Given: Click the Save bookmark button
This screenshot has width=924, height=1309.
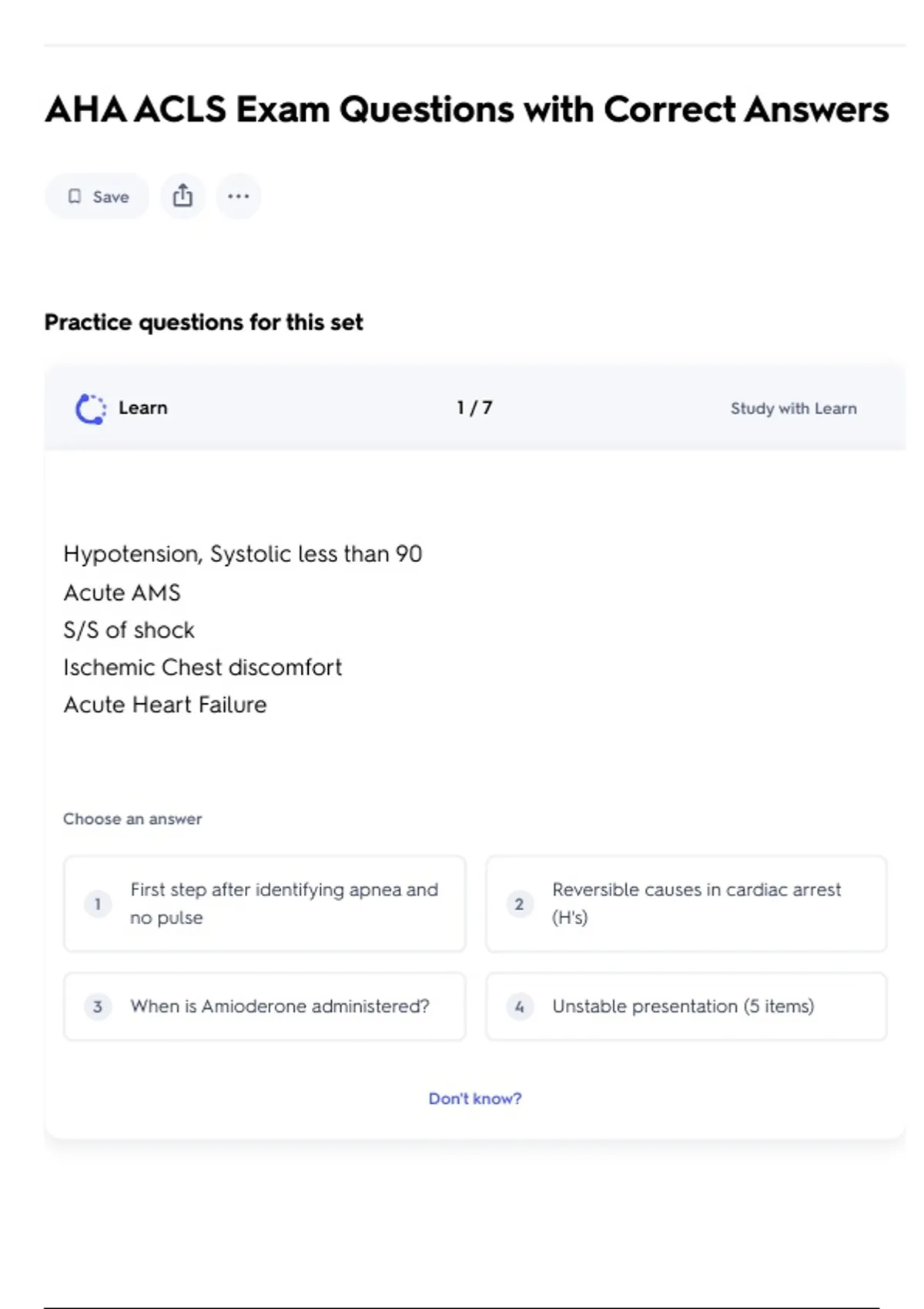Looking at the screenshot, I should [97, 196].
